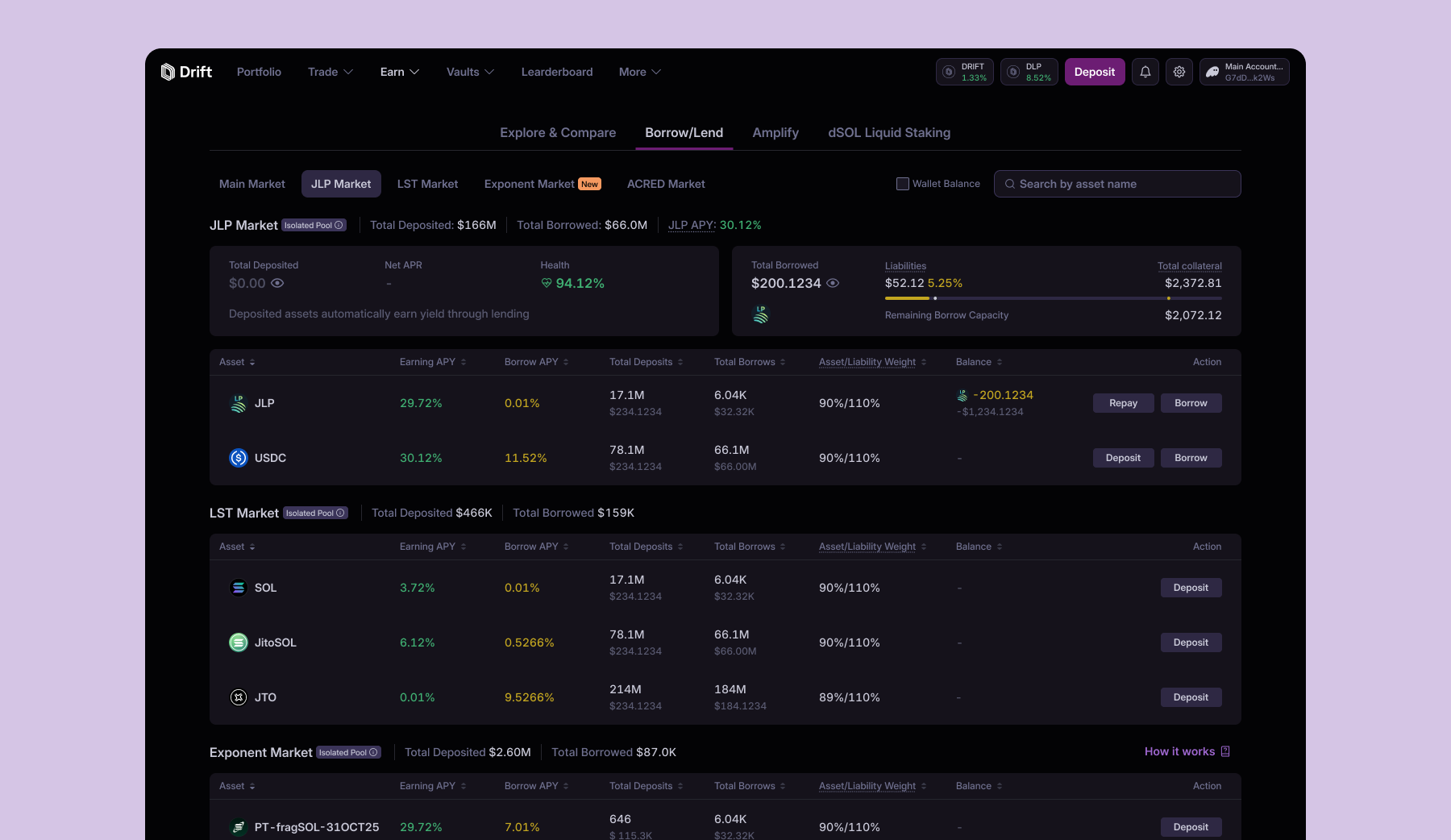Click Repay in the JLP row
Viewport: 1451px width, 840px height.
[x=1124, y=403]
